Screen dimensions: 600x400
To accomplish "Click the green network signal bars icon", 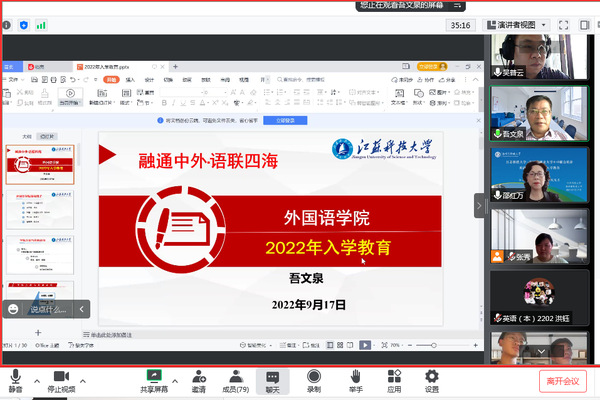I will click(42, 24).
